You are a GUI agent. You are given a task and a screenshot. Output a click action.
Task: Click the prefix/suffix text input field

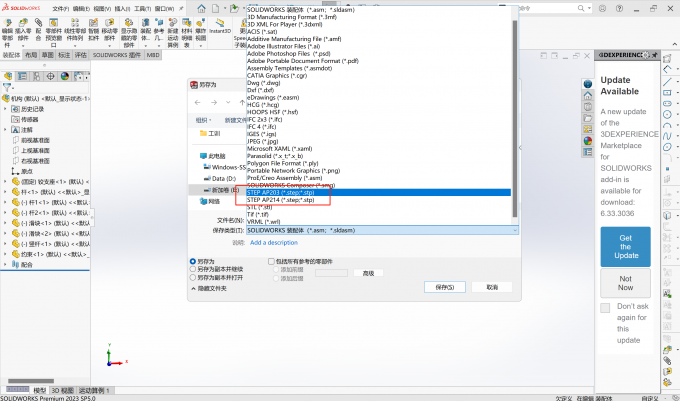point(331,273)
